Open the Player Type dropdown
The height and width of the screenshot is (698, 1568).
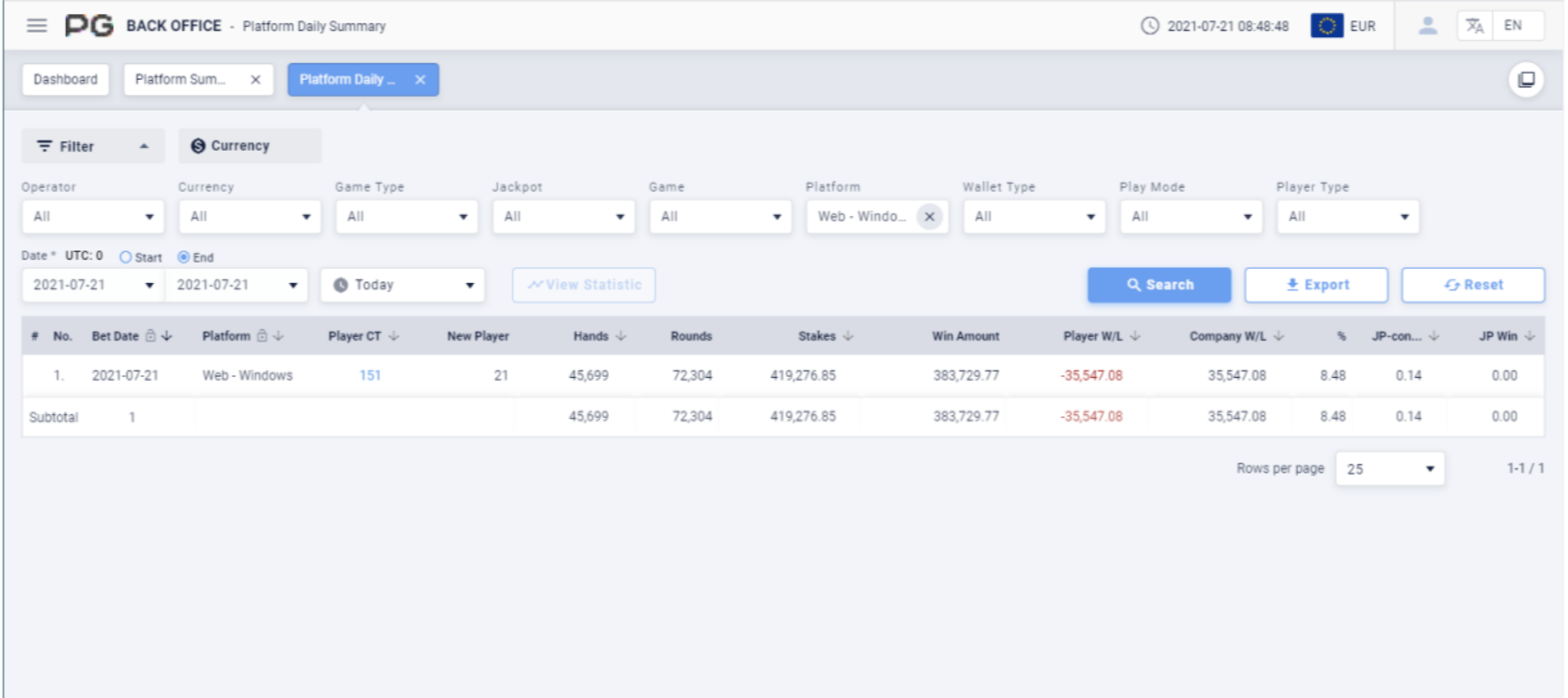[1348, 217]
